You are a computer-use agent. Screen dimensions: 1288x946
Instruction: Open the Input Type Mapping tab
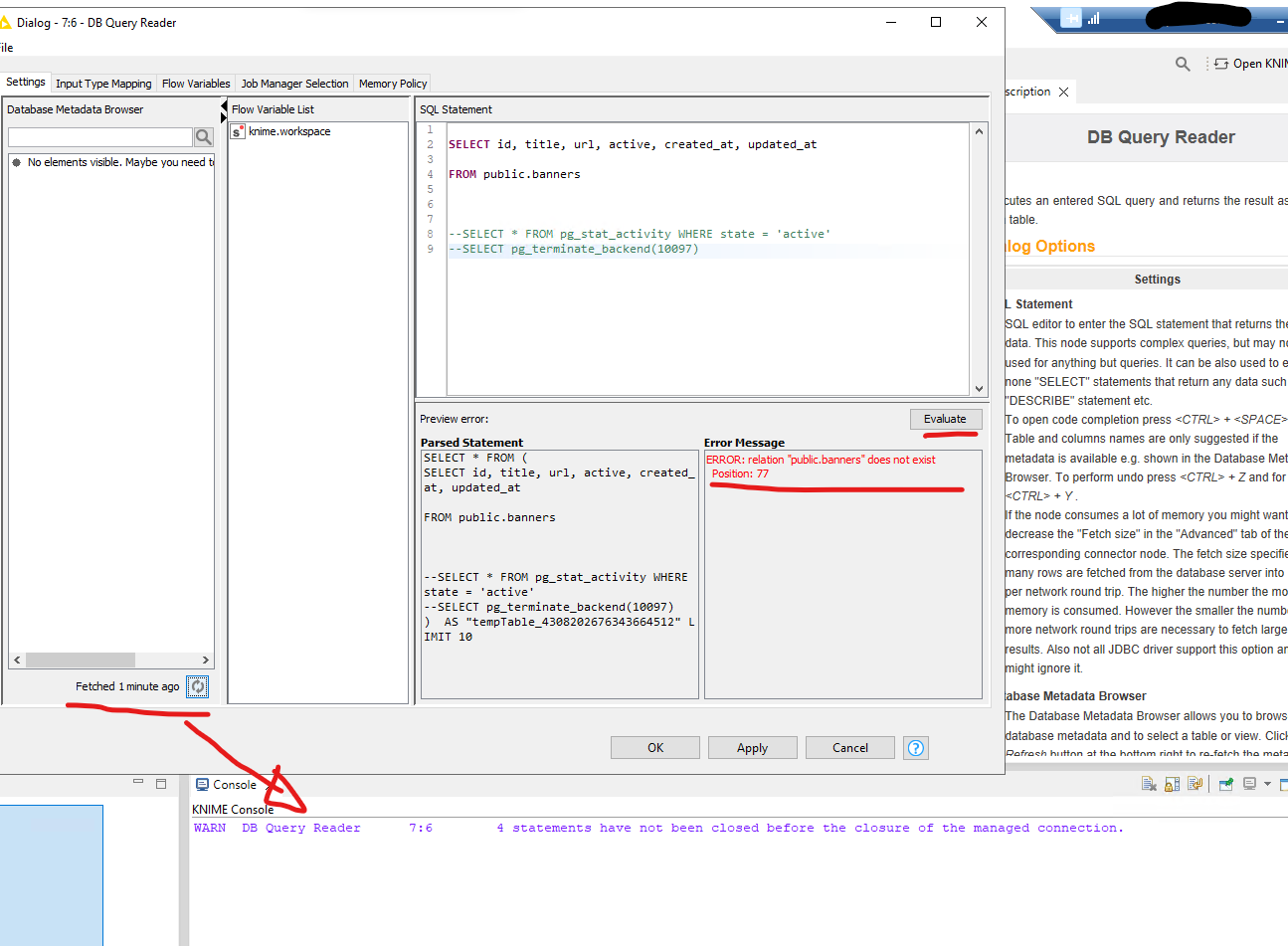pyautogui.click(x=103, y=84)
